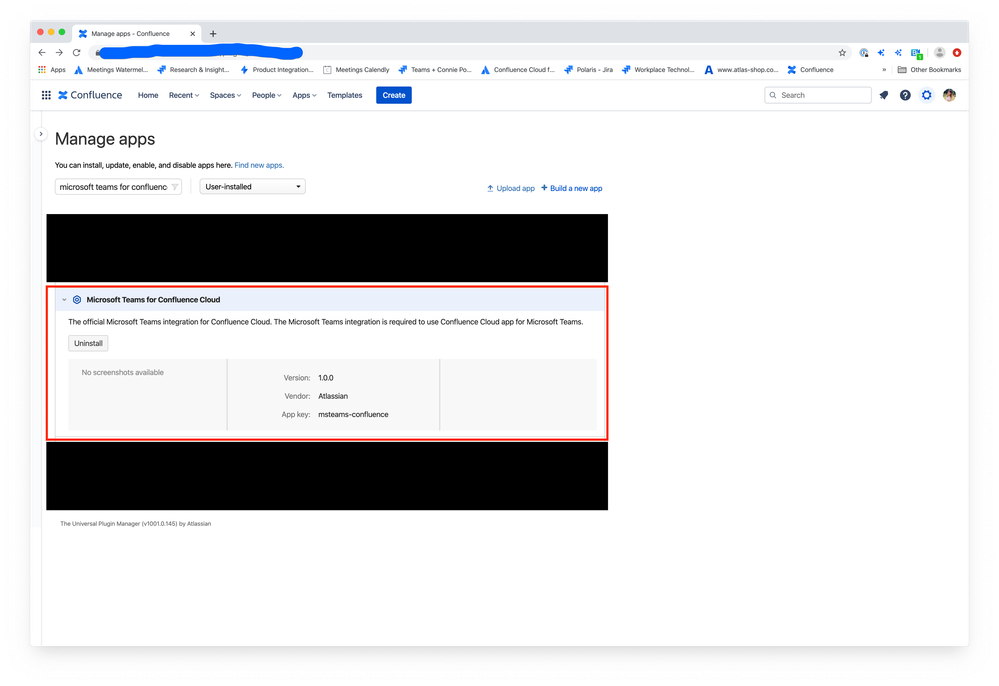
Task: Click the Universal Plugin Manager footer text
Action: pyautogui.click(x=136, y=524)
